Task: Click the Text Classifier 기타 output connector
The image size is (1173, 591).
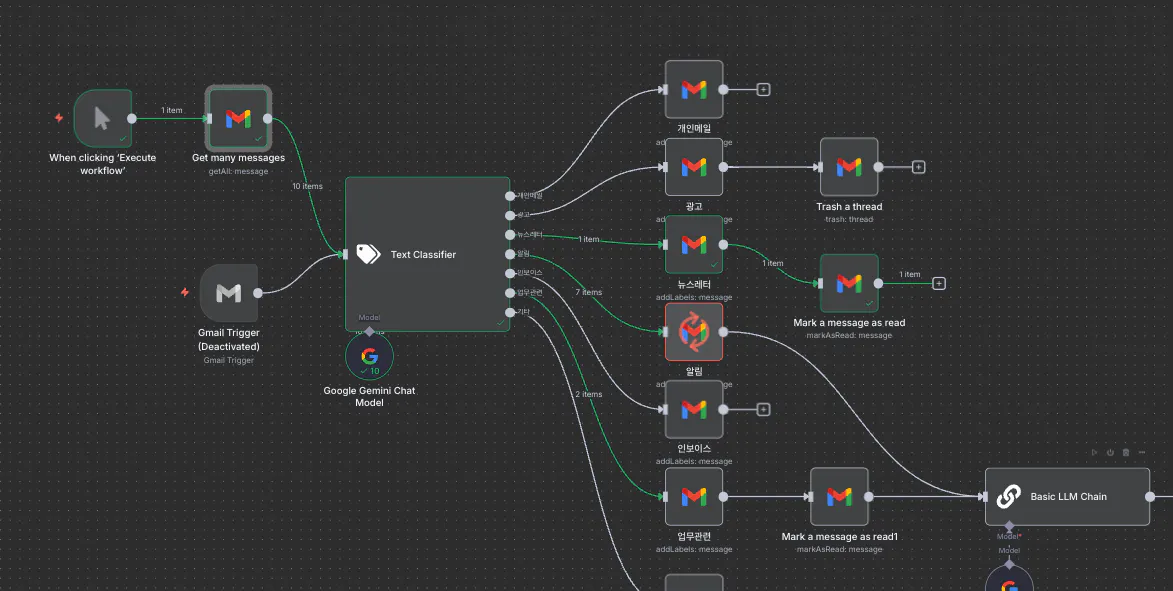Action: pos(510,312)
